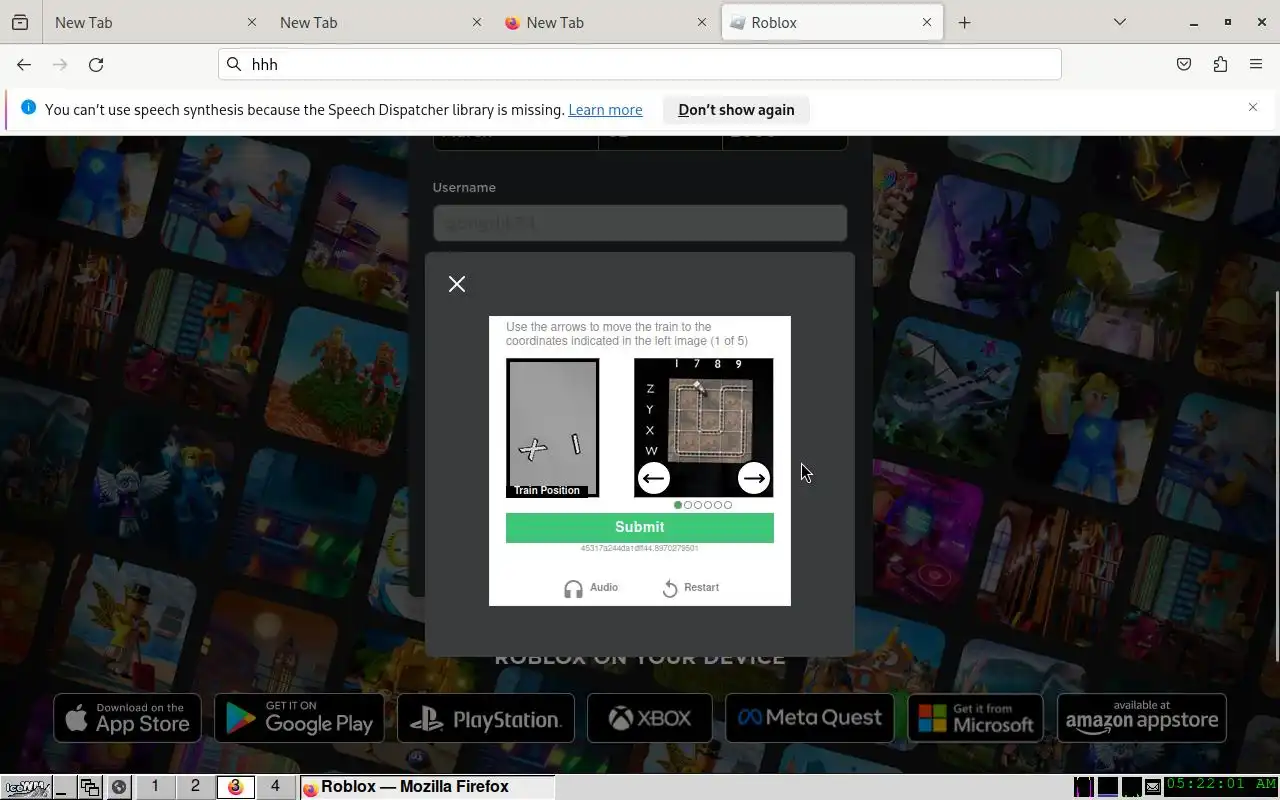
Task: Open the Firefox View button
Action: pos(19,22)
